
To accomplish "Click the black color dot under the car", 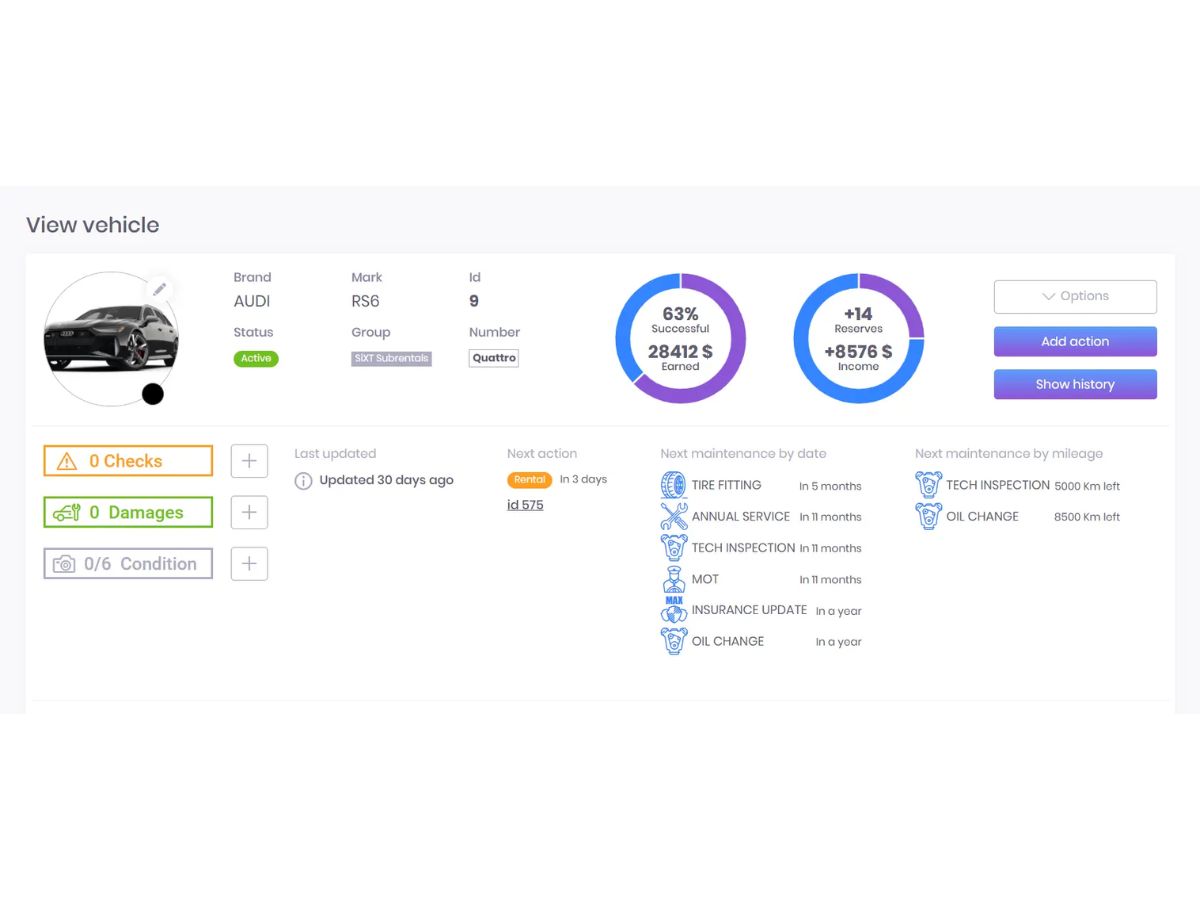I will coord(152,394).
